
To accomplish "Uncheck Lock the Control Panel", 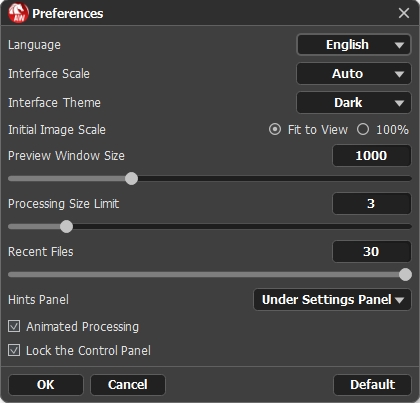I will point(14,350).
